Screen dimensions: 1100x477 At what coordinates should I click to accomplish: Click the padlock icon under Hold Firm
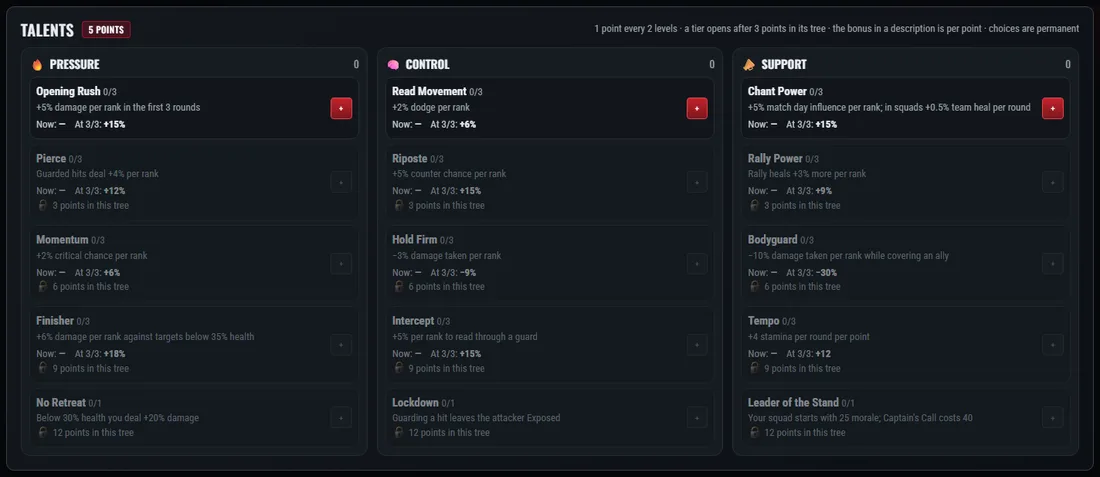398,286
